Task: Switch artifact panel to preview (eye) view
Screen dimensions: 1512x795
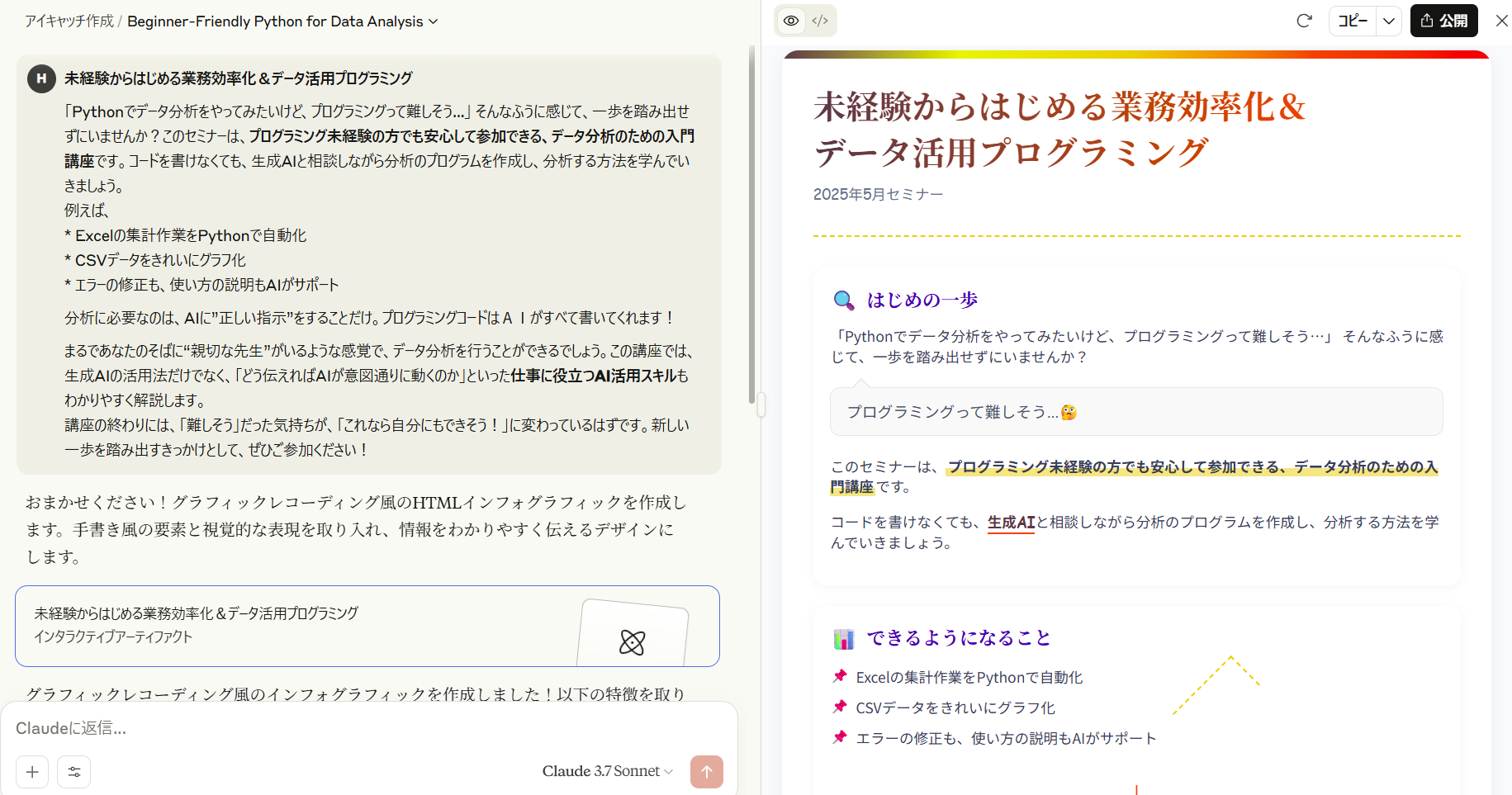Action: point(790,21)
